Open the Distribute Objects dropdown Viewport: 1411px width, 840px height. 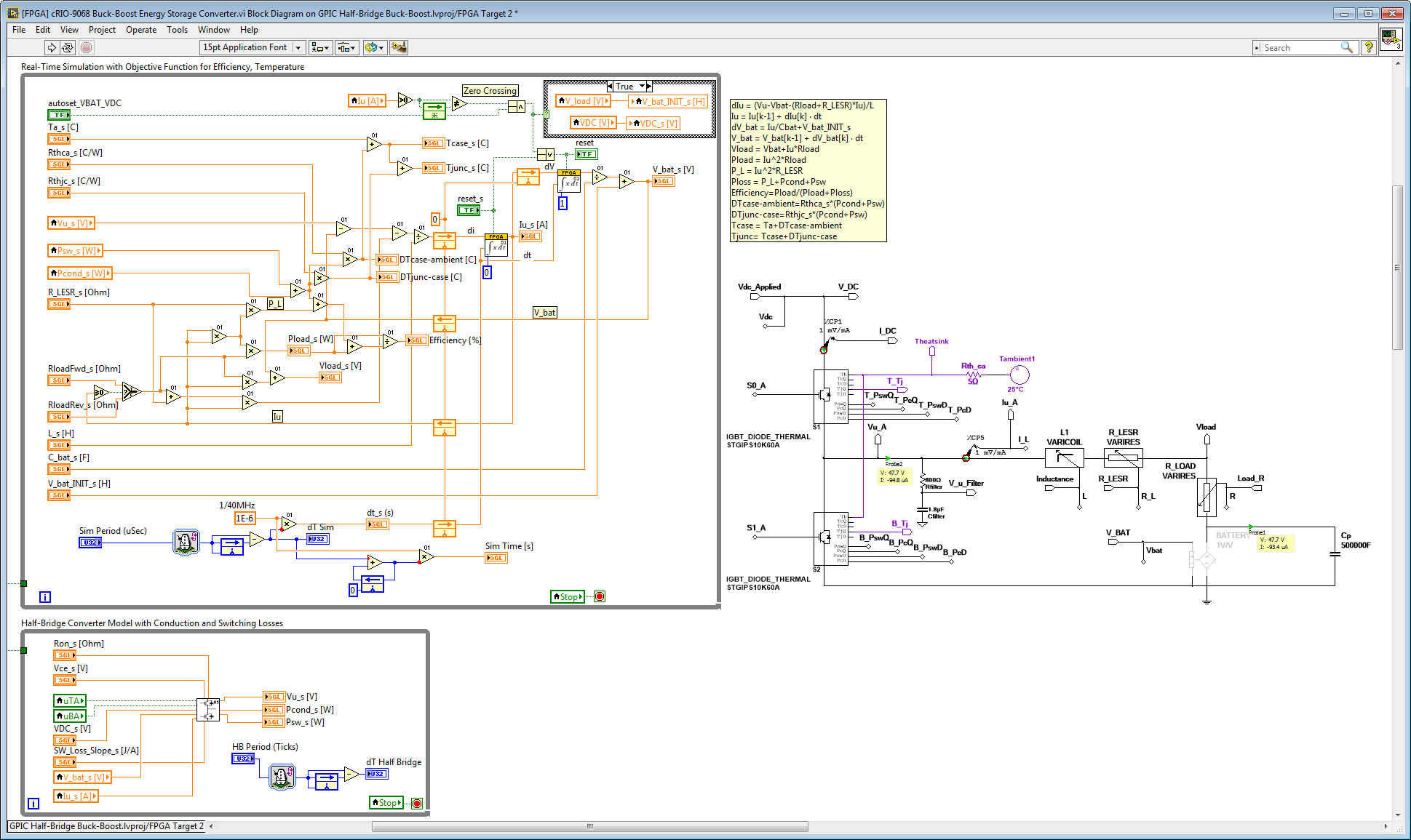click(347, 47)
